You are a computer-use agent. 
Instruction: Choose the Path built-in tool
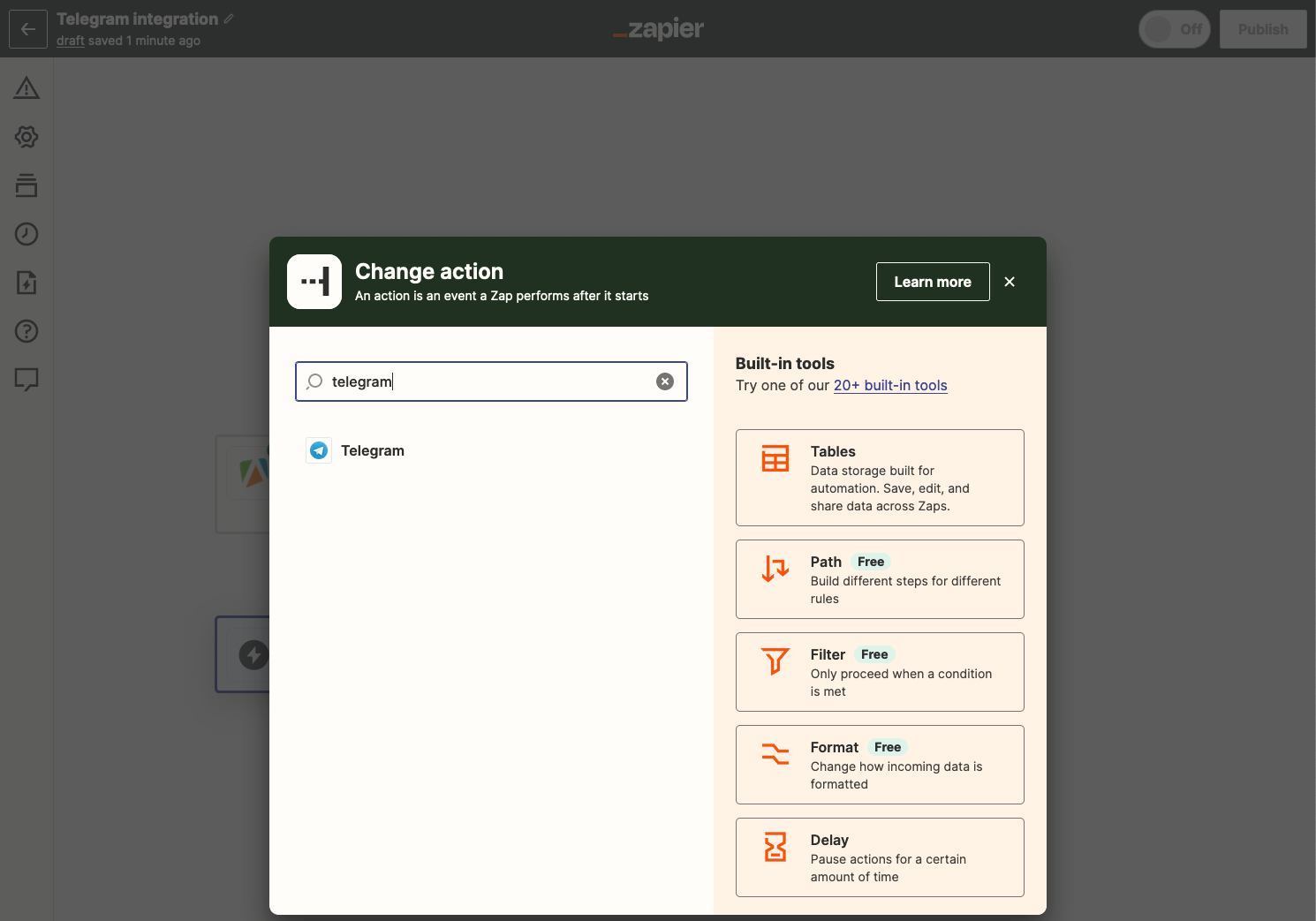[879, 579]
